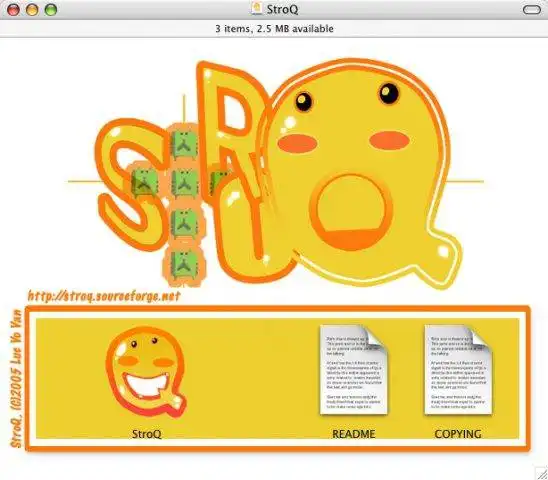
Task: Click the red close window button
Action: click(14, 9)
